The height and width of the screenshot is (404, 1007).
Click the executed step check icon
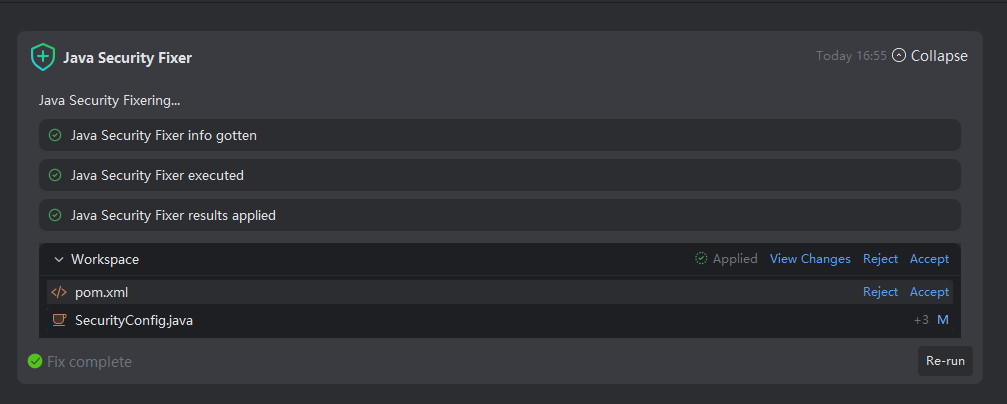tap(55, 175)
